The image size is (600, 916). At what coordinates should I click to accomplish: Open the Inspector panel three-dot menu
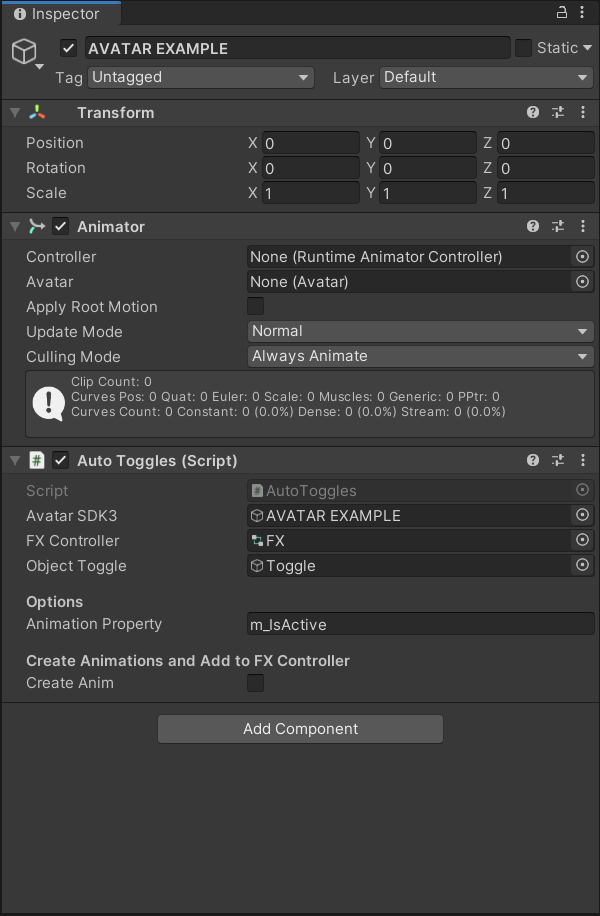tap(584, 12)
